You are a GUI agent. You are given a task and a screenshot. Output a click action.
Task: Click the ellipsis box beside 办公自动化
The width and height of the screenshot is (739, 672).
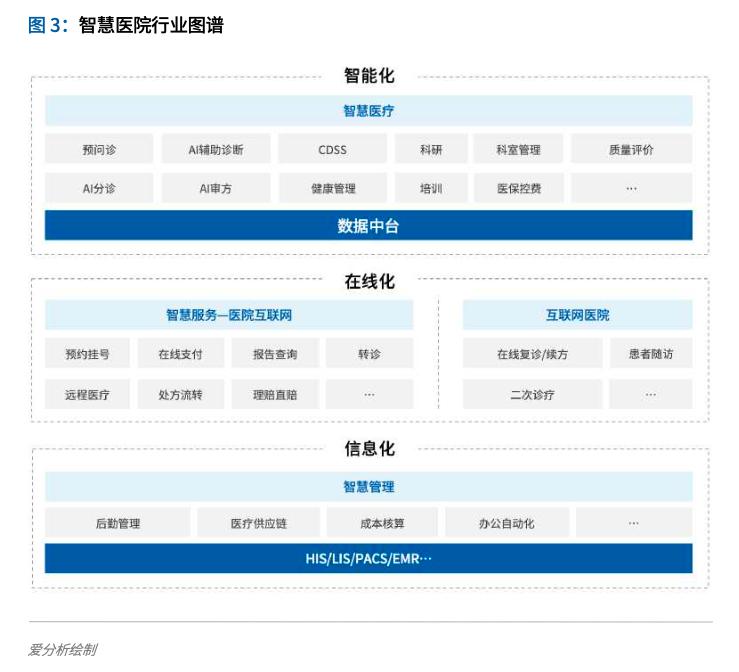pos(634,523)
